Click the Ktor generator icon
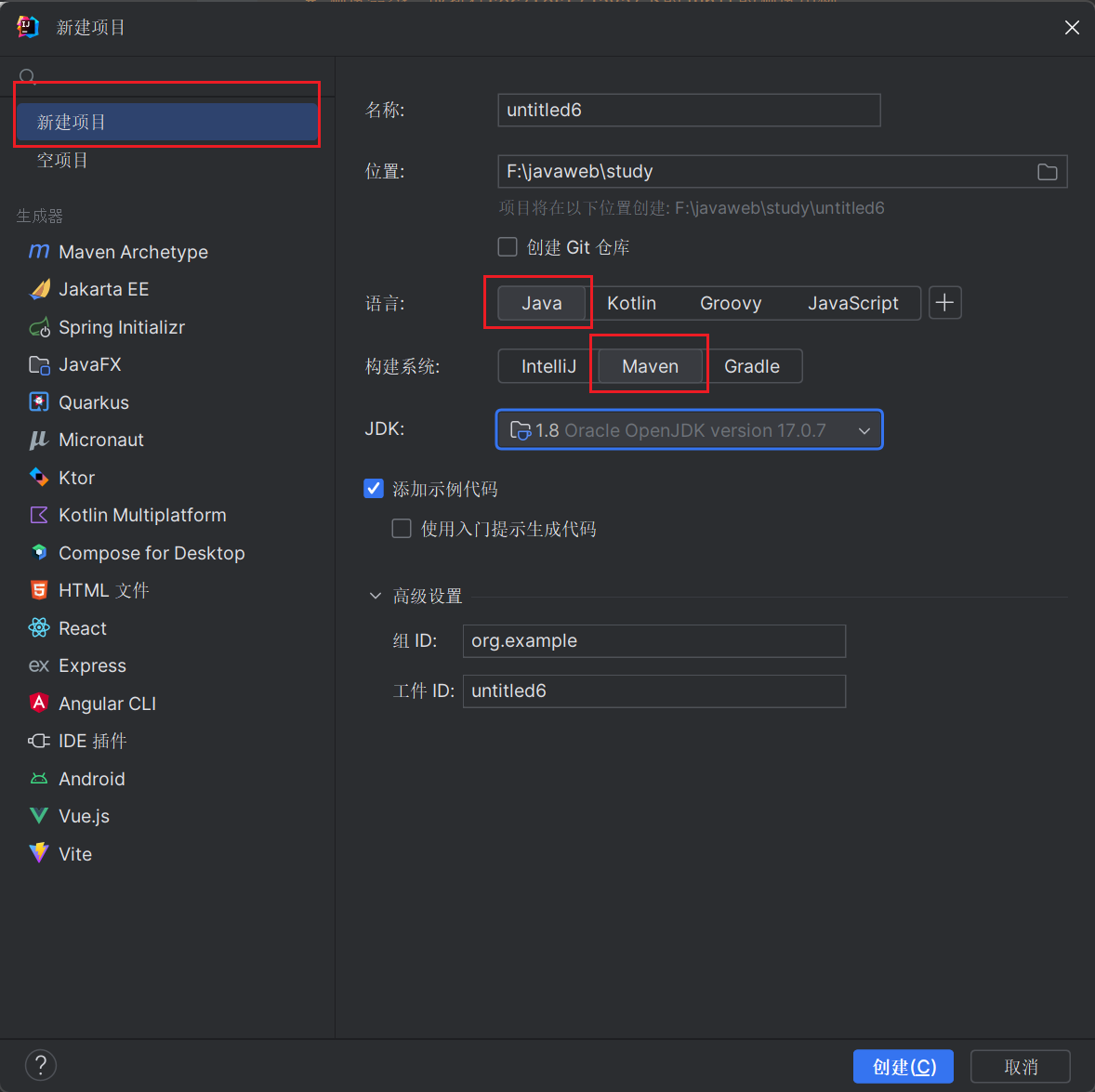The width and height of the screenshot is (1095, 1092). click(x=39, y=478)
